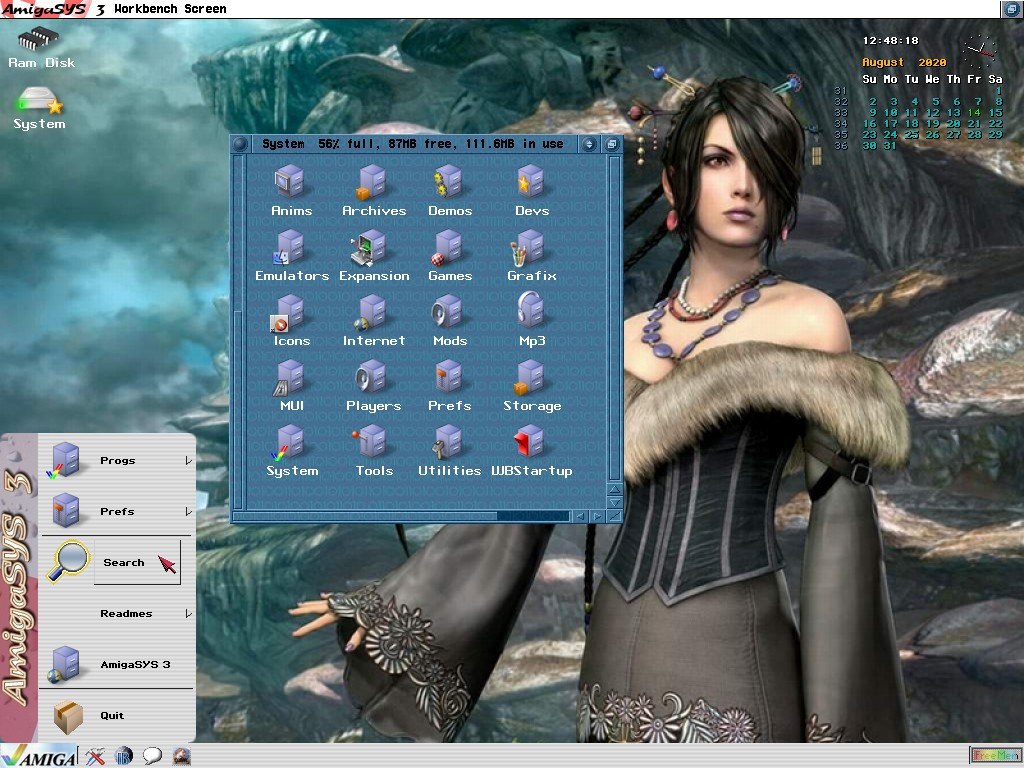This screenshot has height=768, width=1024.
Task: Expand the Progs submenu
Action: coord(118,461)
